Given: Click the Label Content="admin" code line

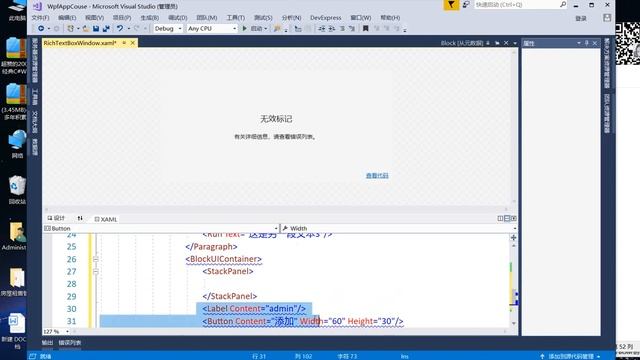Looking at the screenshot, I should [254, 309].
